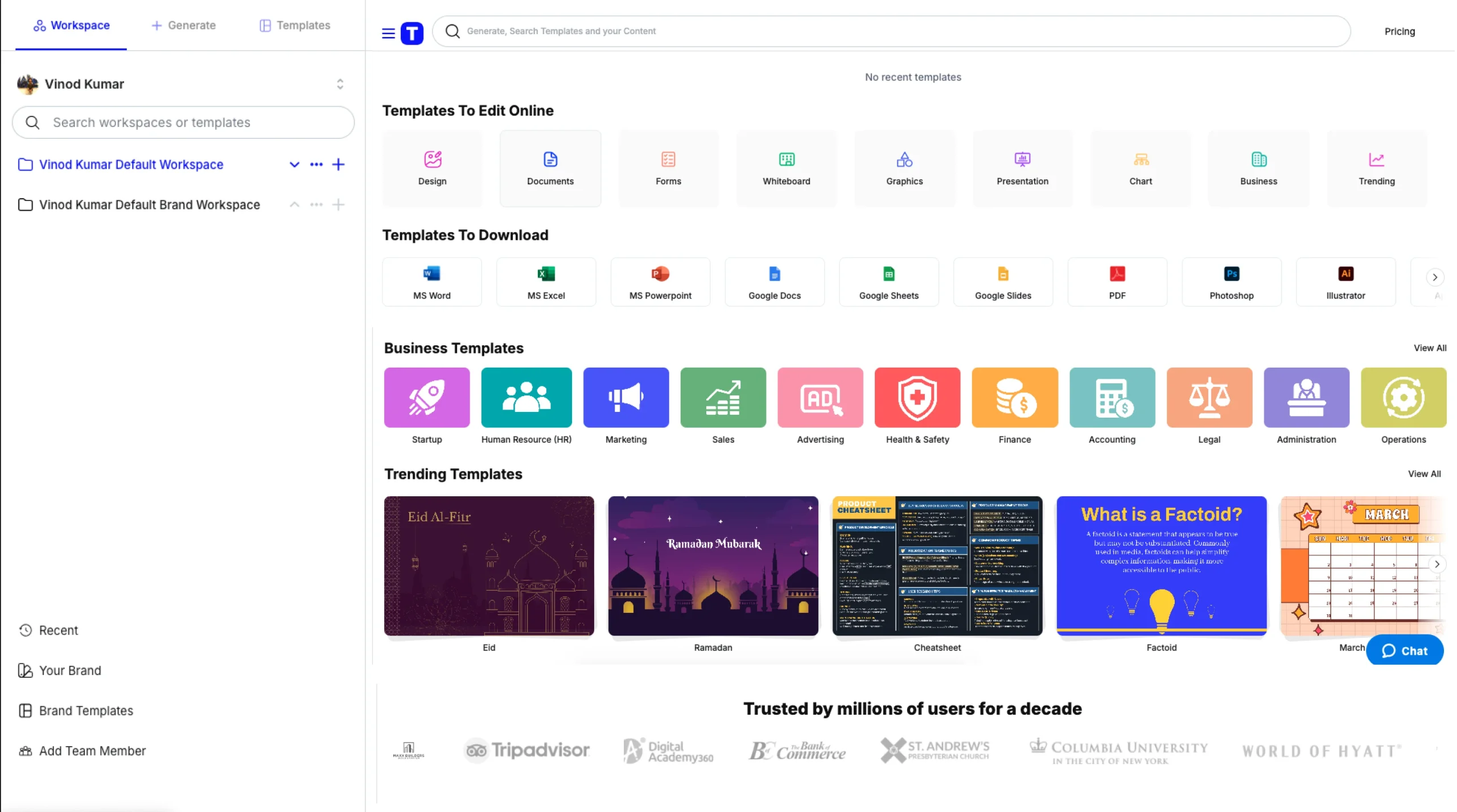Screen dimensions: 1457x812
Task: Expand Vinod Kumar Default Brand Workspace chevron
Action: click(294, 204)
